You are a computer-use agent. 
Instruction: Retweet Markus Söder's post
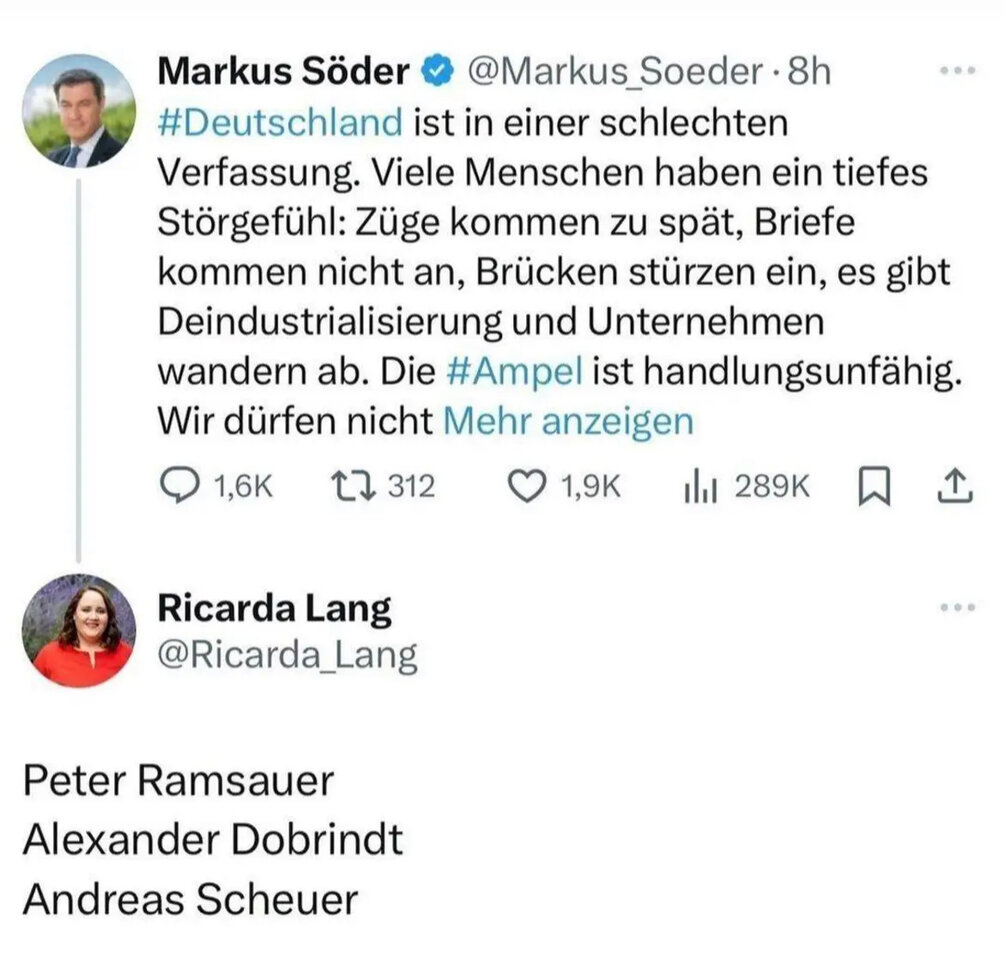[352, 486]
